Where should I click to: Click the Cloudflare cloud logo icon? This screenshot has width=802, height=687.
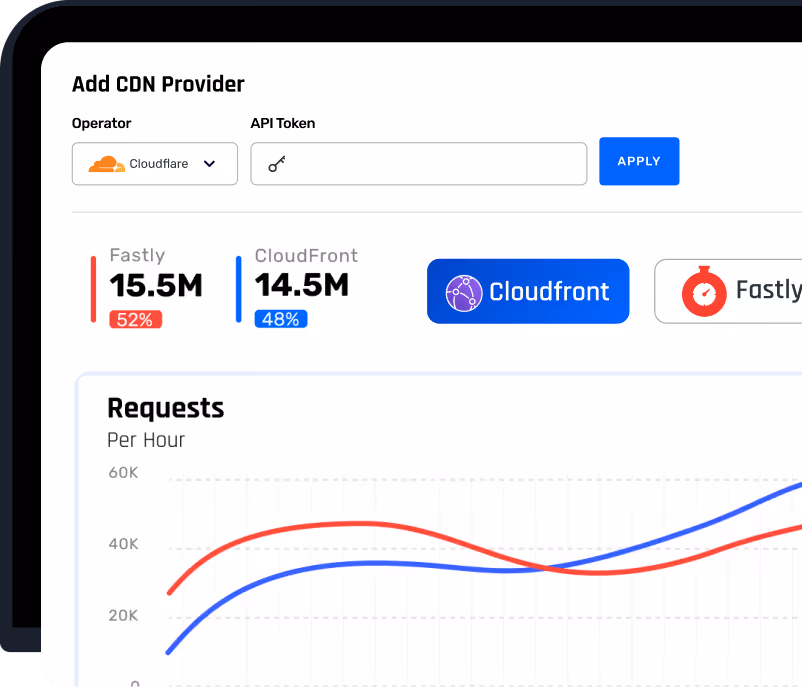click(x=106, y=164)
